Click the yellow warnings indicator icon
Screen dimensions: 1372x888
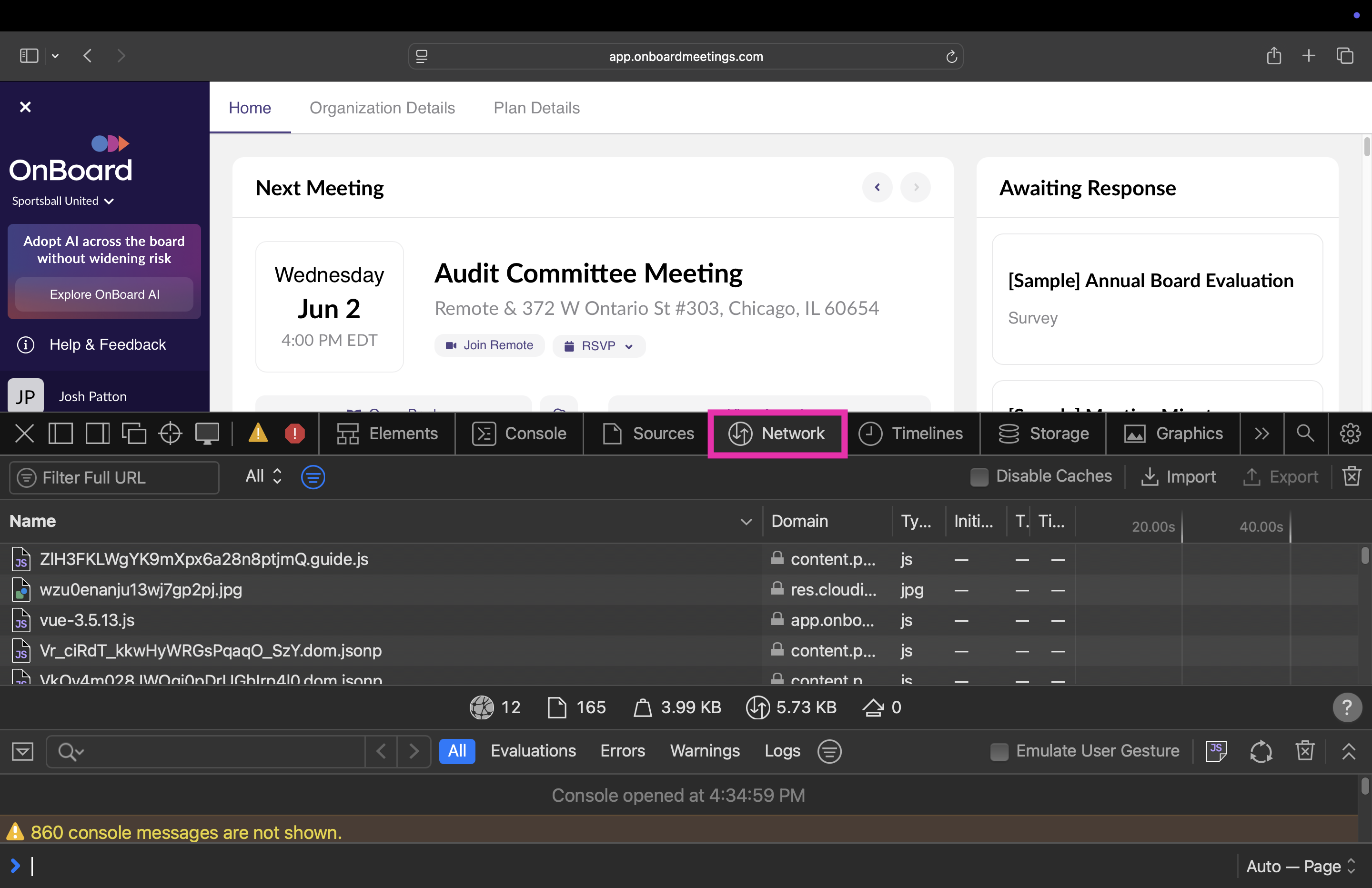pyautogui.click(x=258, y=434)
